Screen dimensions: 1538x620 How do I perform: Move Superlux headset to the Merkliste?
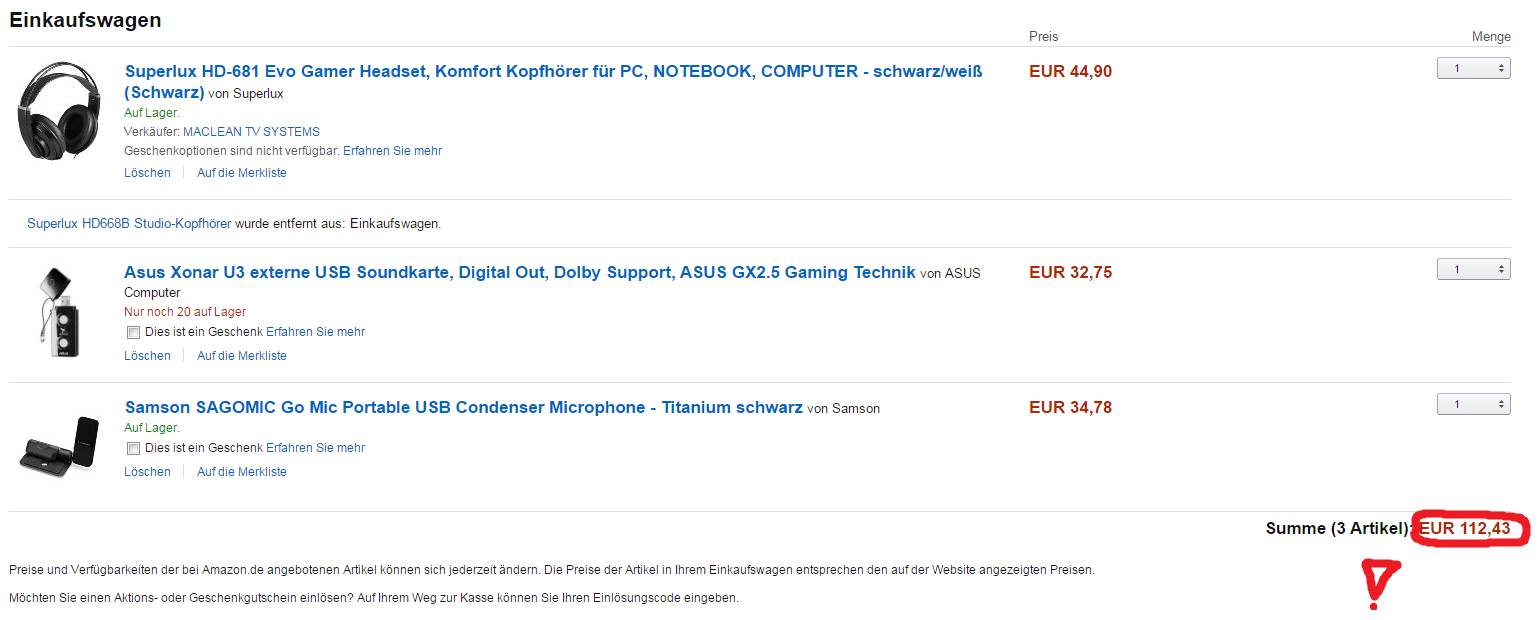[x=241, y=173]
